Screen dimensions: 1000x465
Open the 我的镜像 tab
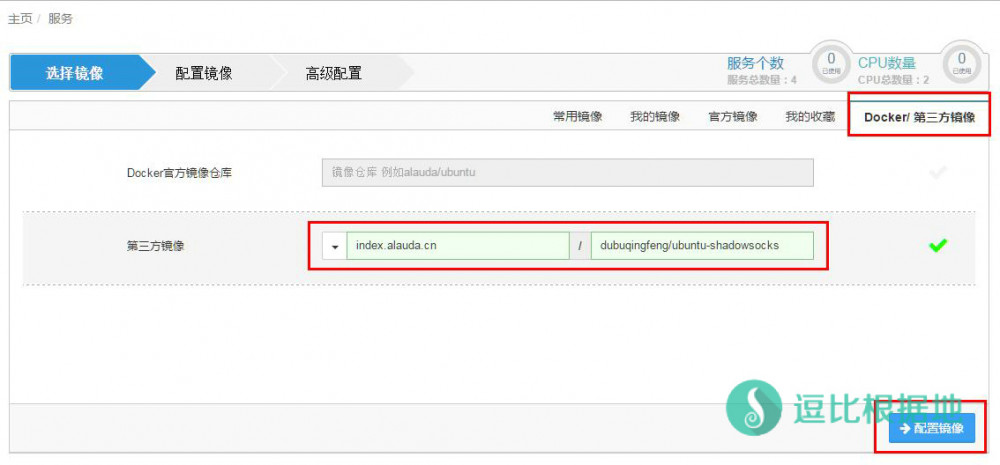(x=655, y=117)
